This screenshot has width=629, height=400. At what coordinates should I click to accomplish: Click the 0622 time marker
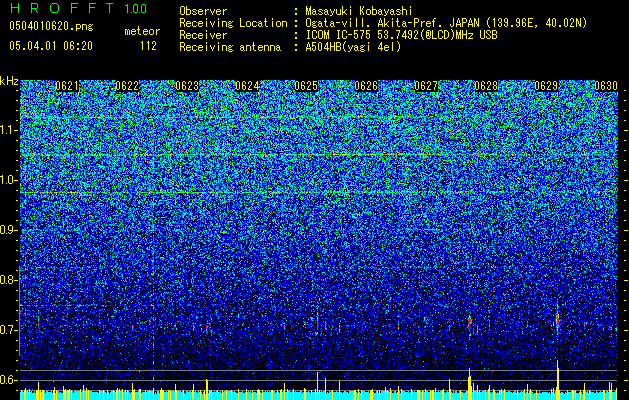[127, 86]
